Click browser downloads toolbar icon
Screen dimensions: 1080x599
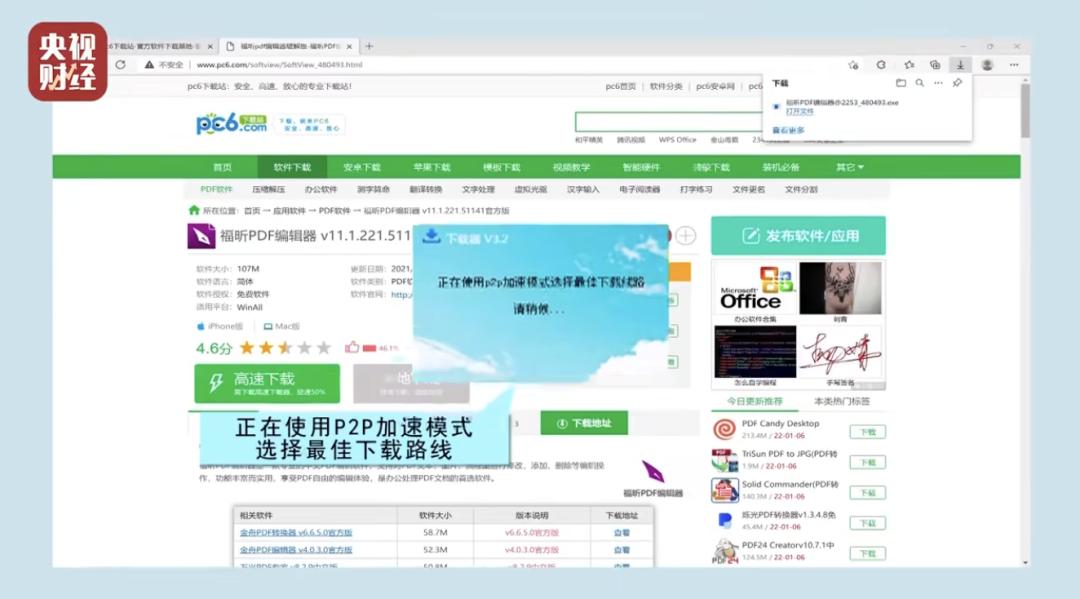[960, 65]
